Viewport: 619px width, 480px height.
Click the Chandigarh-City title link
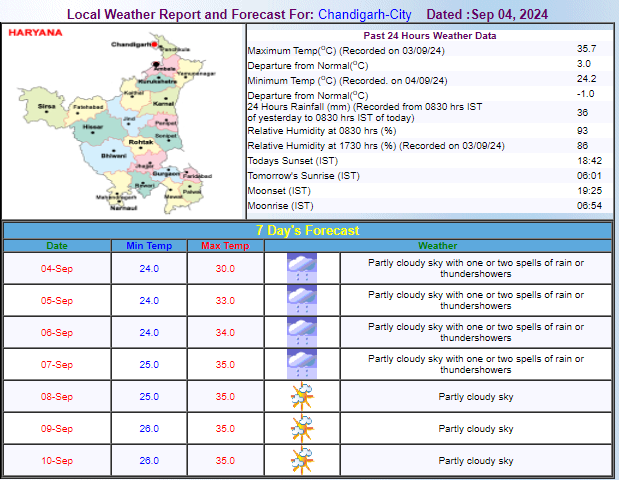click(367, 15)
